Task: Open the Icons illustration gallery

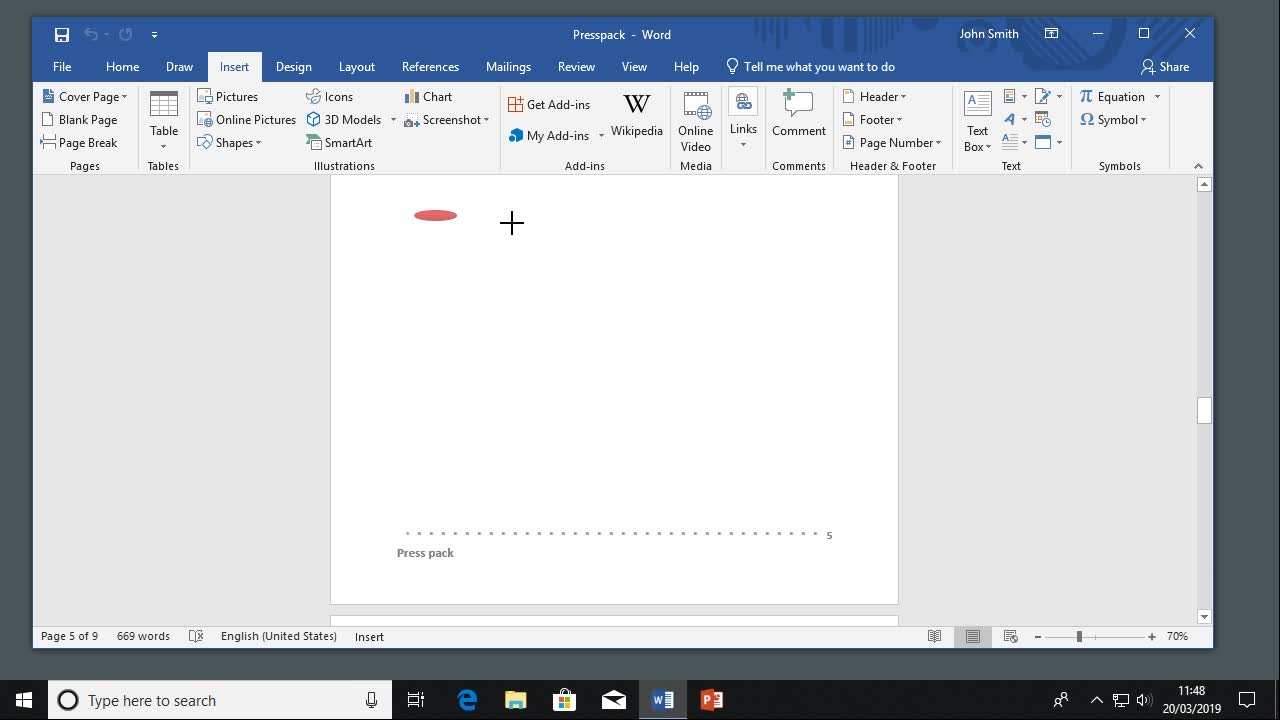Action: tap(330, 97)
